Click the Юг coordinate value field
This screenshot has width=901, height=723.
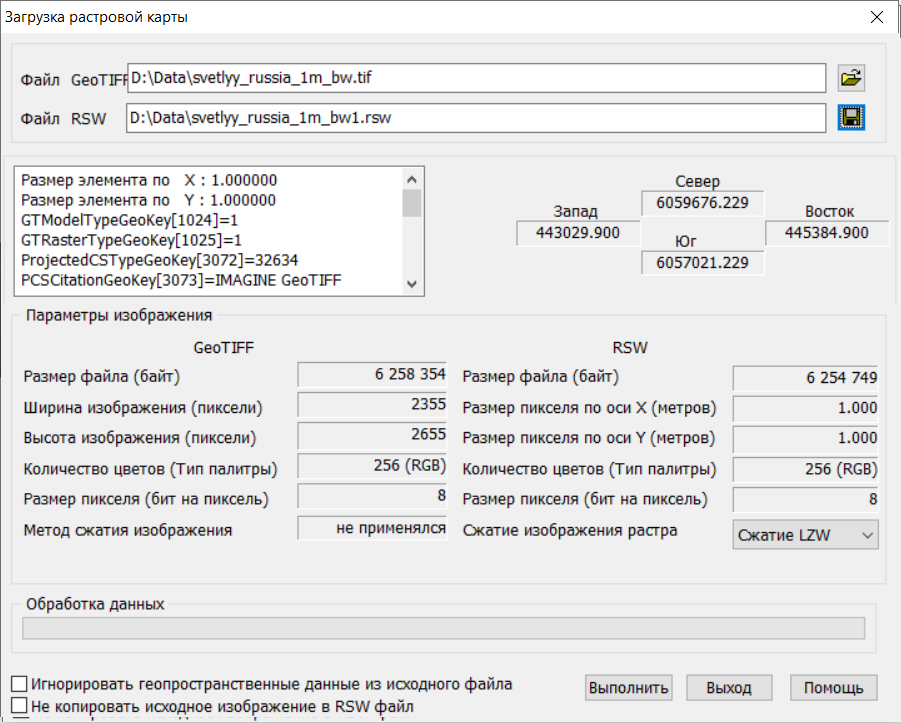[702, 262]
